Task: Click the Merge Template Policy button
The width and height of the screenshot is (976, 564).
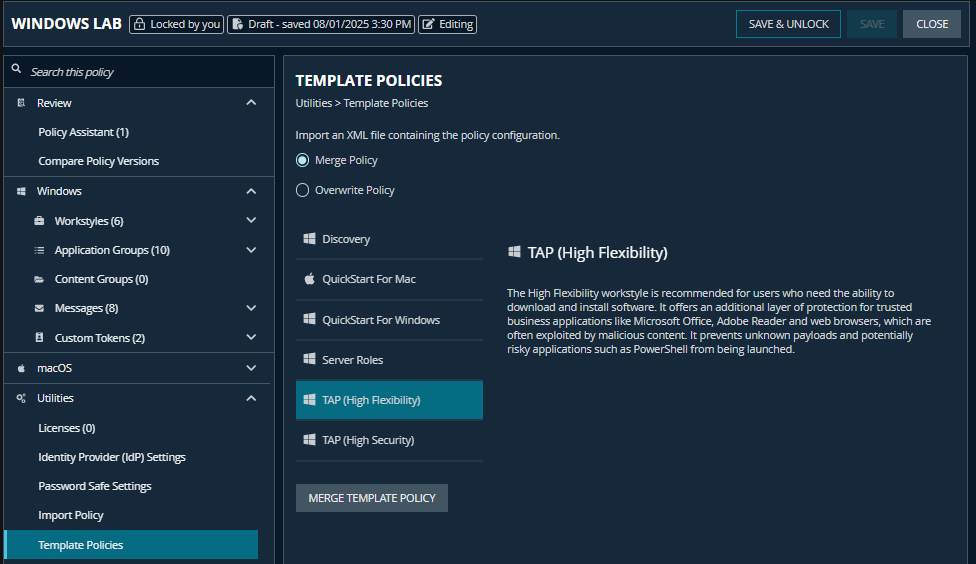Action: [372, 498]
